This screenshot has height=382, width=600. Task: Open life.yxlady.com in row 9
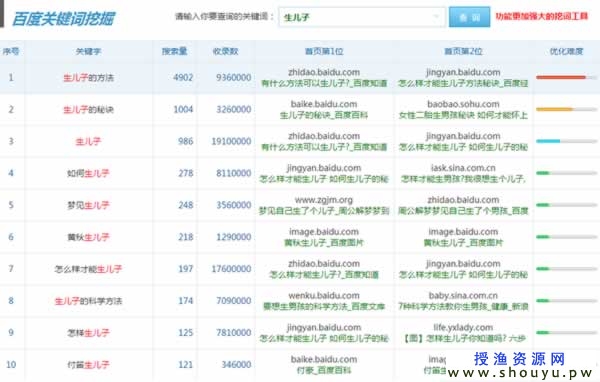pyautogui.click(x=463, y=328)
